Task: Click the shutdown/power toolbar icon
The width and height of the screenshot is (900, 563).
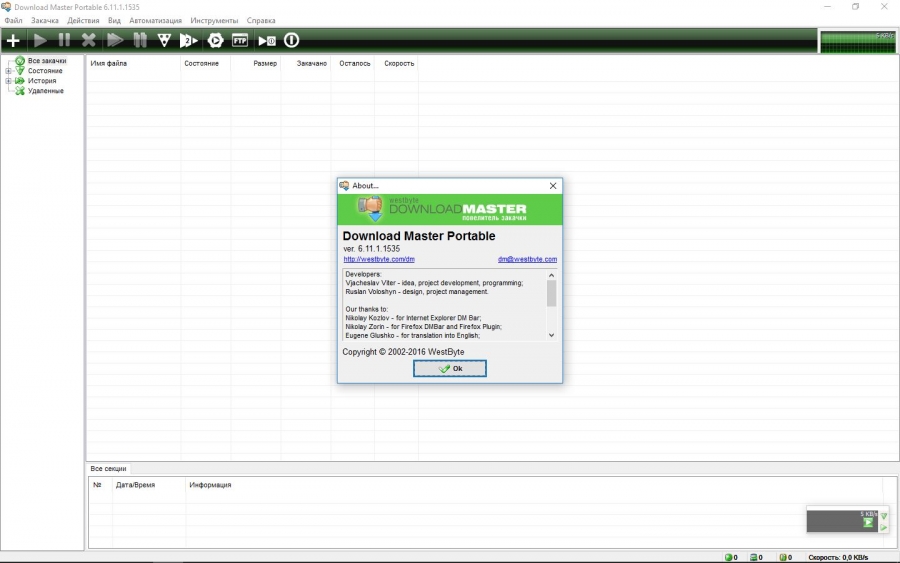Action: 292,41
